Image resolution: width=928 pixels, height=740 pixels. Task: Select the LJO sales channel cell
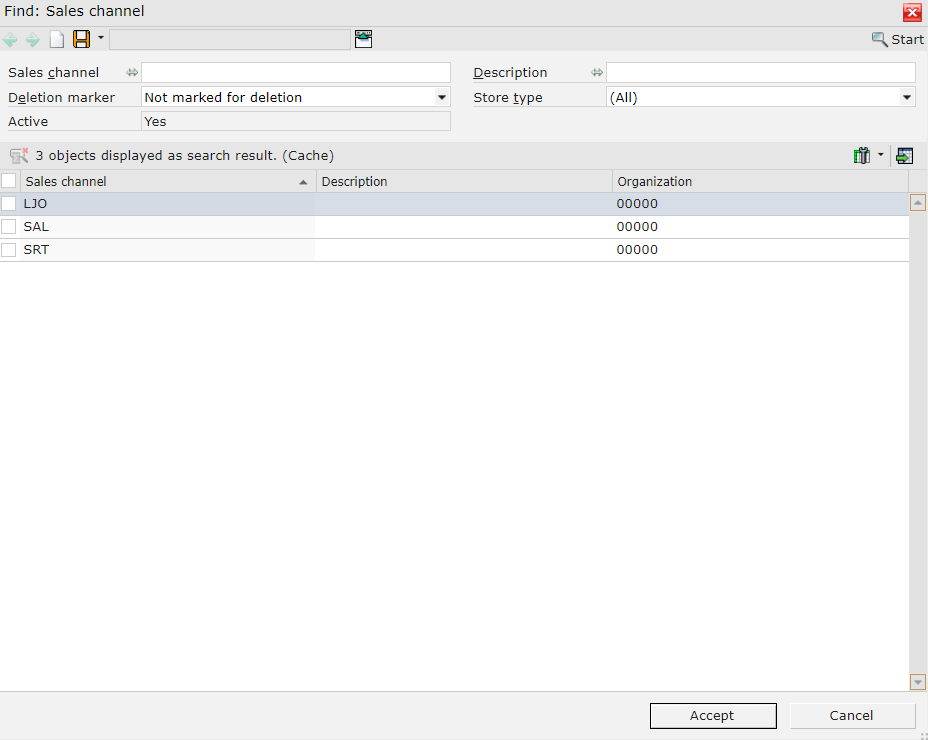point(167,204)
